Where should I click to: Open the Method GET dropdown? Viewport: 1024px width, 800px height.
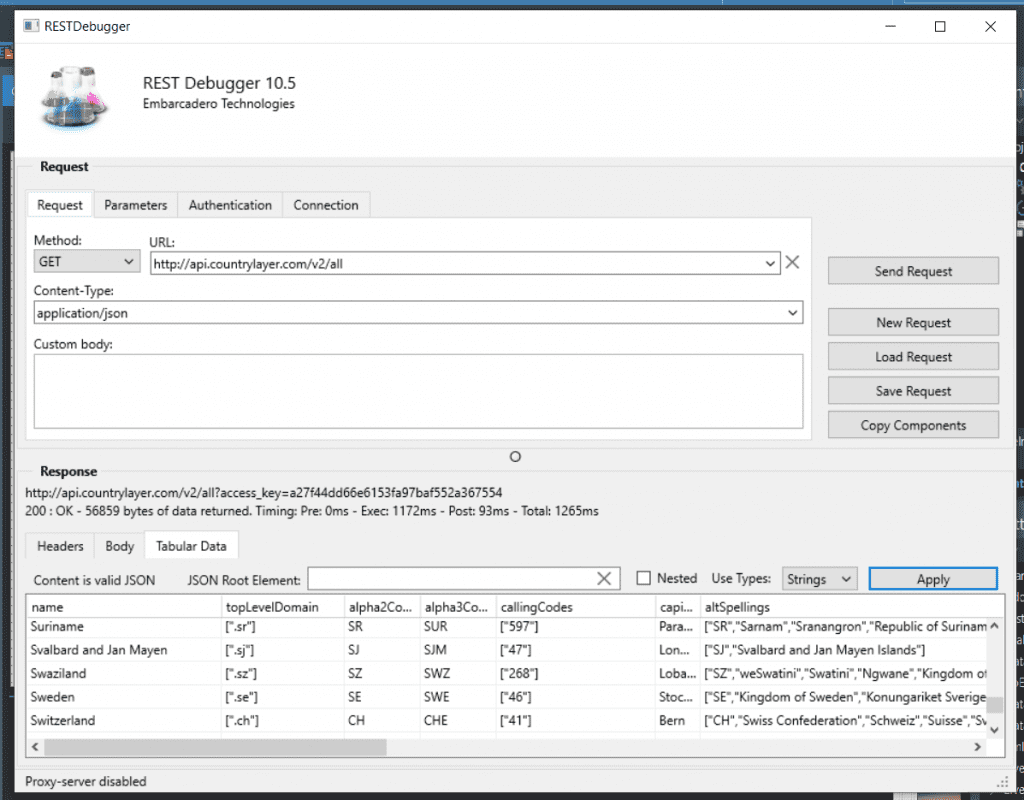(87, 262)
